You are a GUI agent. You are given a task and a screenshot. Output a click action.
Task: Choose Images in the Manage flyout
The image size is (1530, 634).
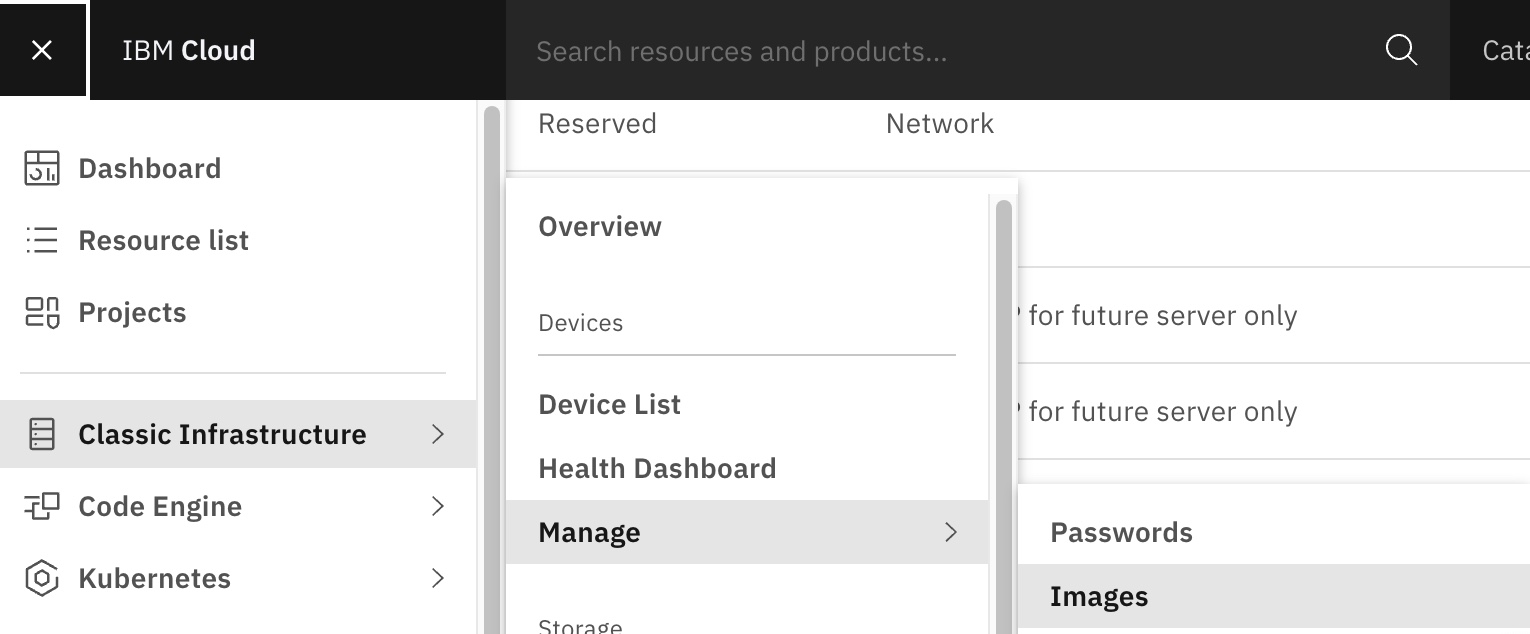1099,597
